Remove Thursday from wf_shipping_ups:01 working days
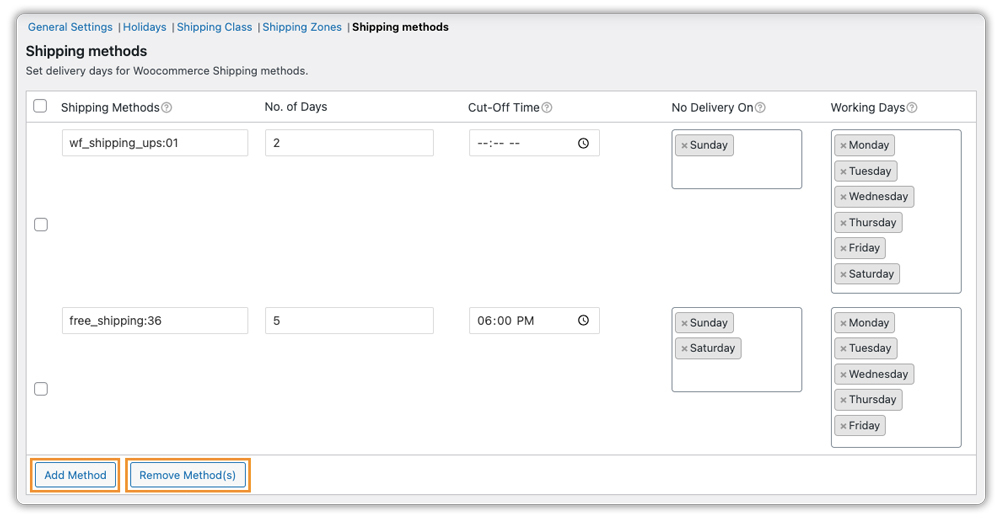Viewport: 1000px width, 519px height. click(843, 223)
